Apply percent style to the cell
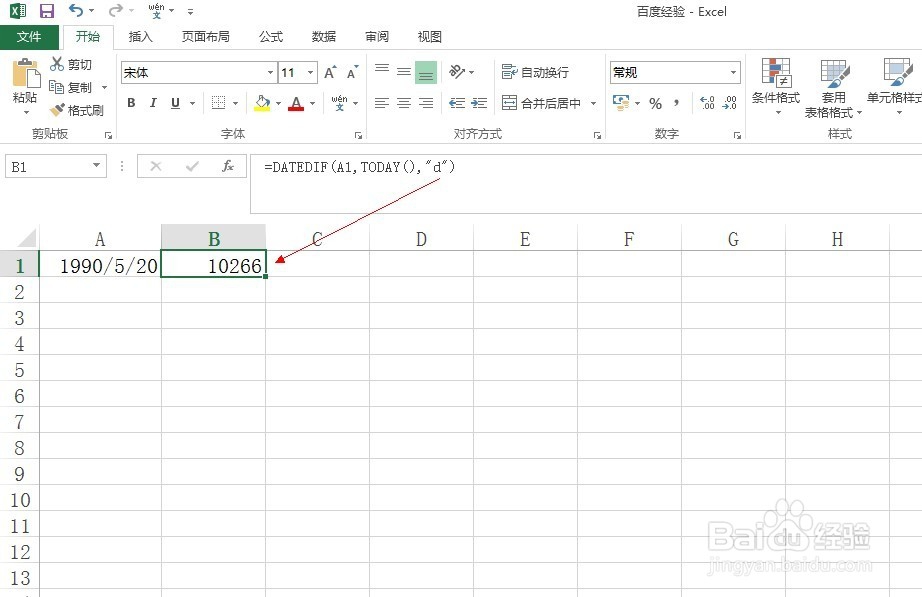The height and width of the screenshot is (597, 922). (655, 103)
